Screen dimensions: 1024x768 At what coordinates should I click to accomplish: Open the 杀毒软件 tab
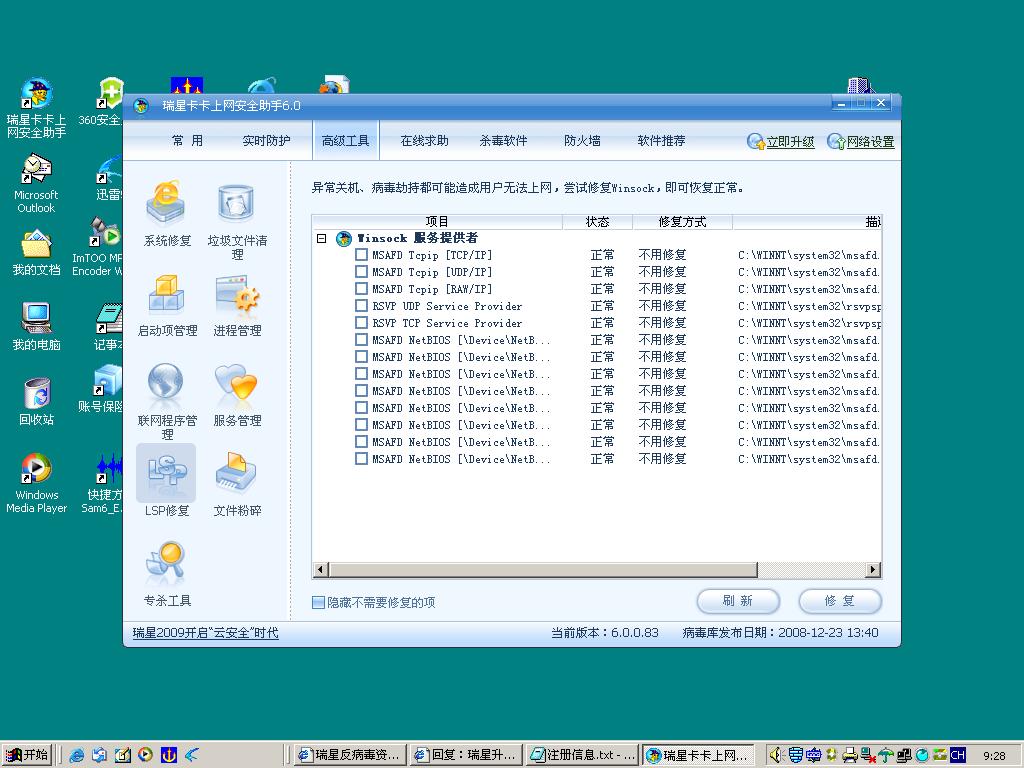pyautogui.click(x=504, y=140)
